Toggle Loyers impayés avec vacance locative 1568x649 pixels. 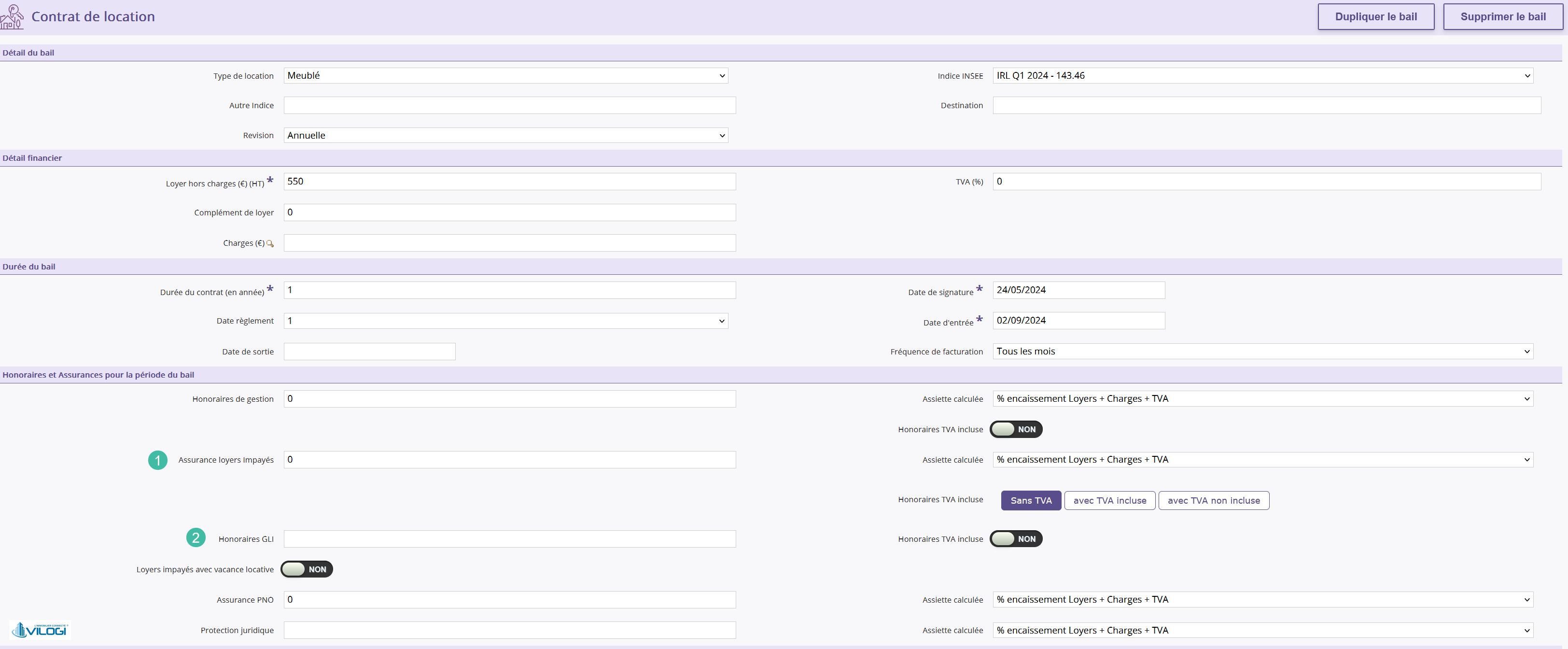pos(307,569)
